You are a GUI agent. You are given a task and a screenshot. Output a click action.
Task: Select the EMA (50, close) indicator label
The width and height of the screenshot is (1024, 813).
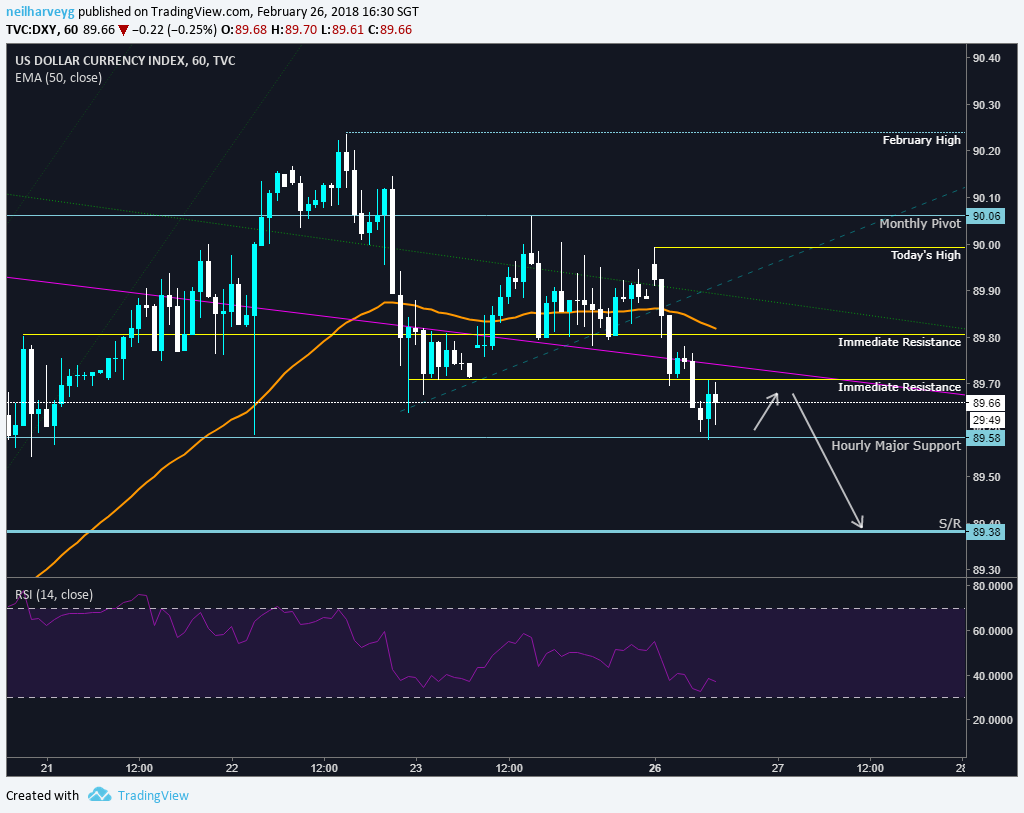point(59,78)
